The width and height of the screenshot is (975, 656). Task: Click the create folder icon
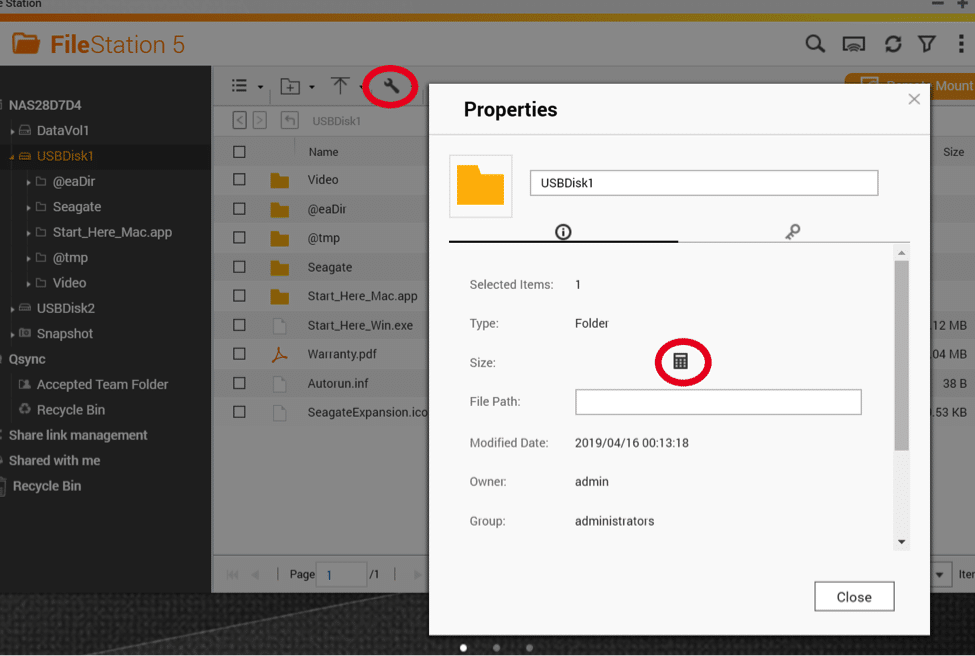pos(290,86)
